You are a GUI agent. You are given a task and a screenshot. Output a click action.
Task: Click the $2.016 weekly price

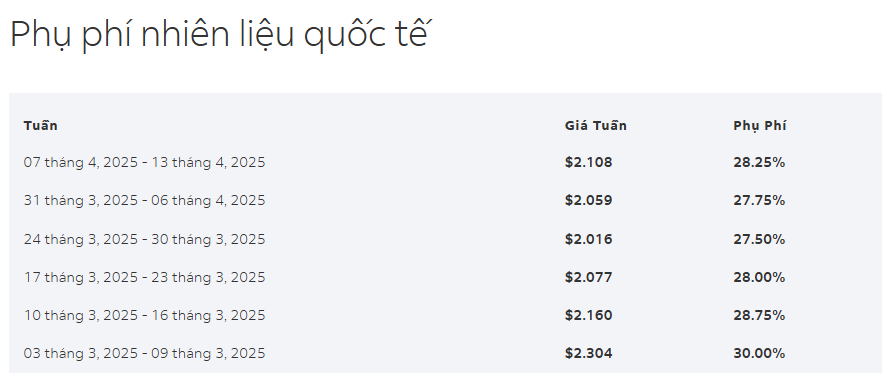[x=588, y=239]
